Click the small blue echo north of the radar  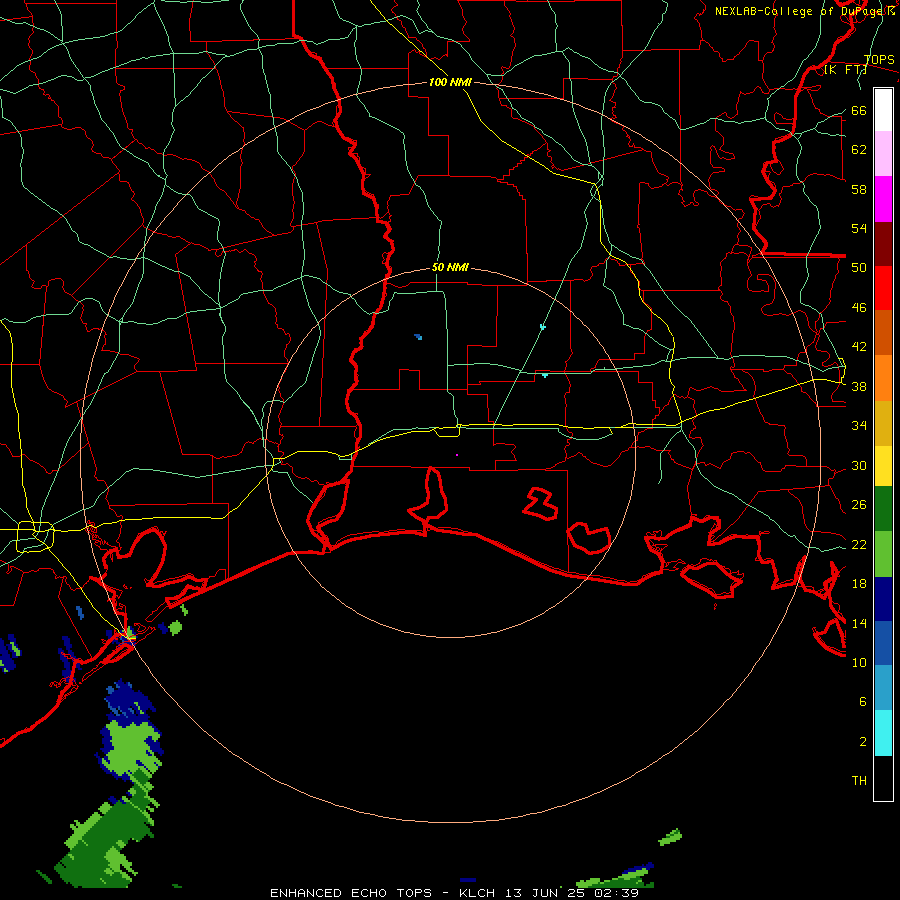[418, 336]
